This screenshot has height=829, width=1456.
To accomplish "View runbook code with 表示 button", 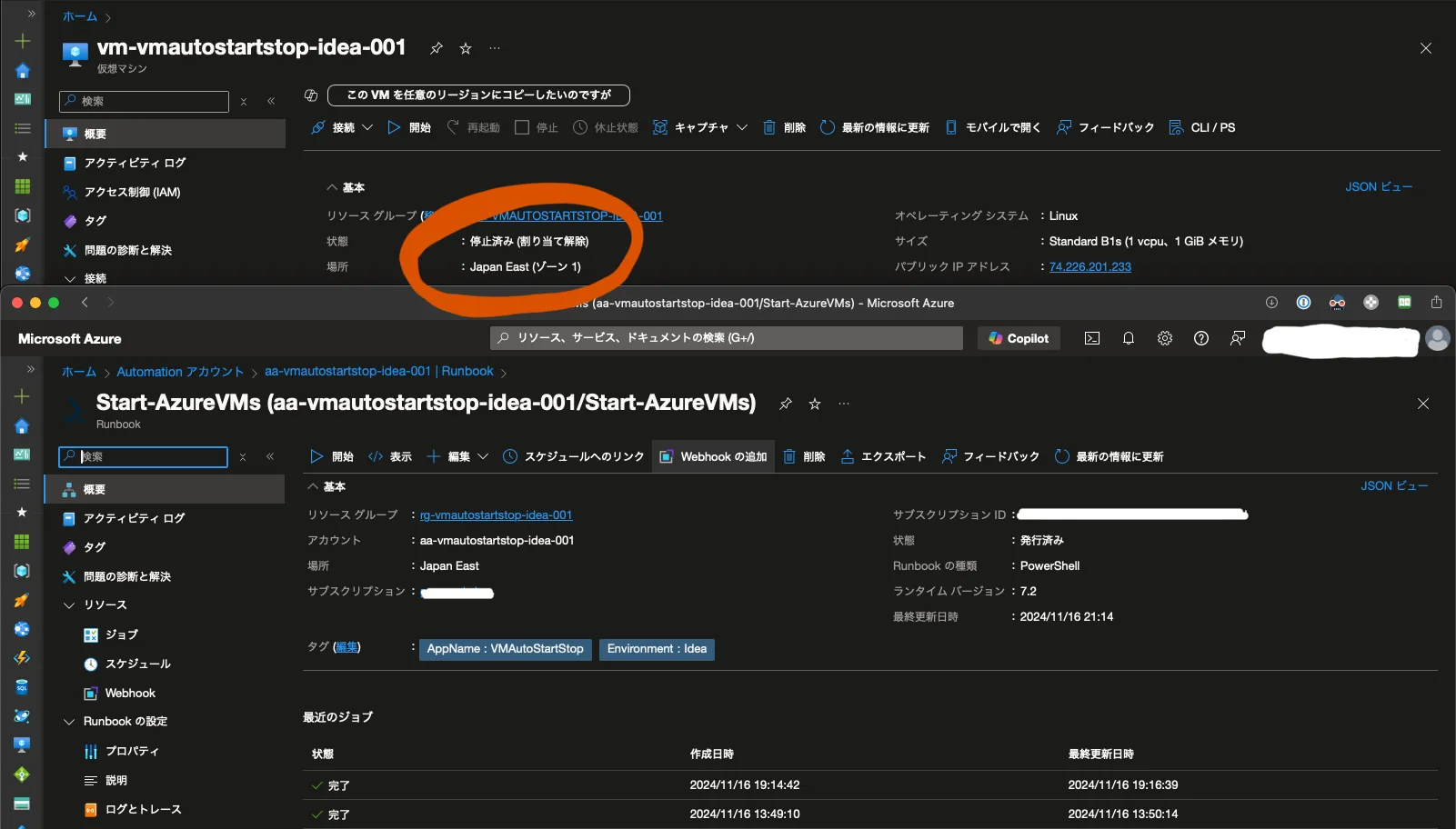I will coord(390,456).
